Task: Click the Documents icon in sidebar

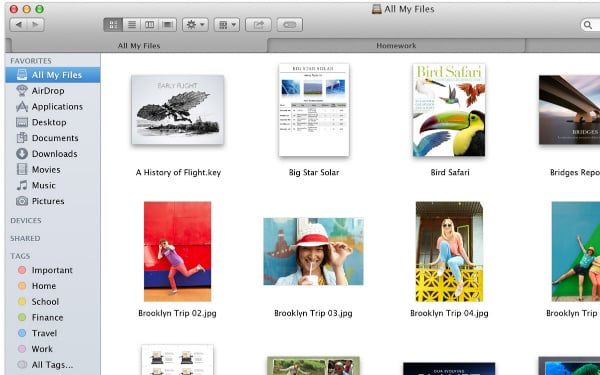Action: click(22, 138)
